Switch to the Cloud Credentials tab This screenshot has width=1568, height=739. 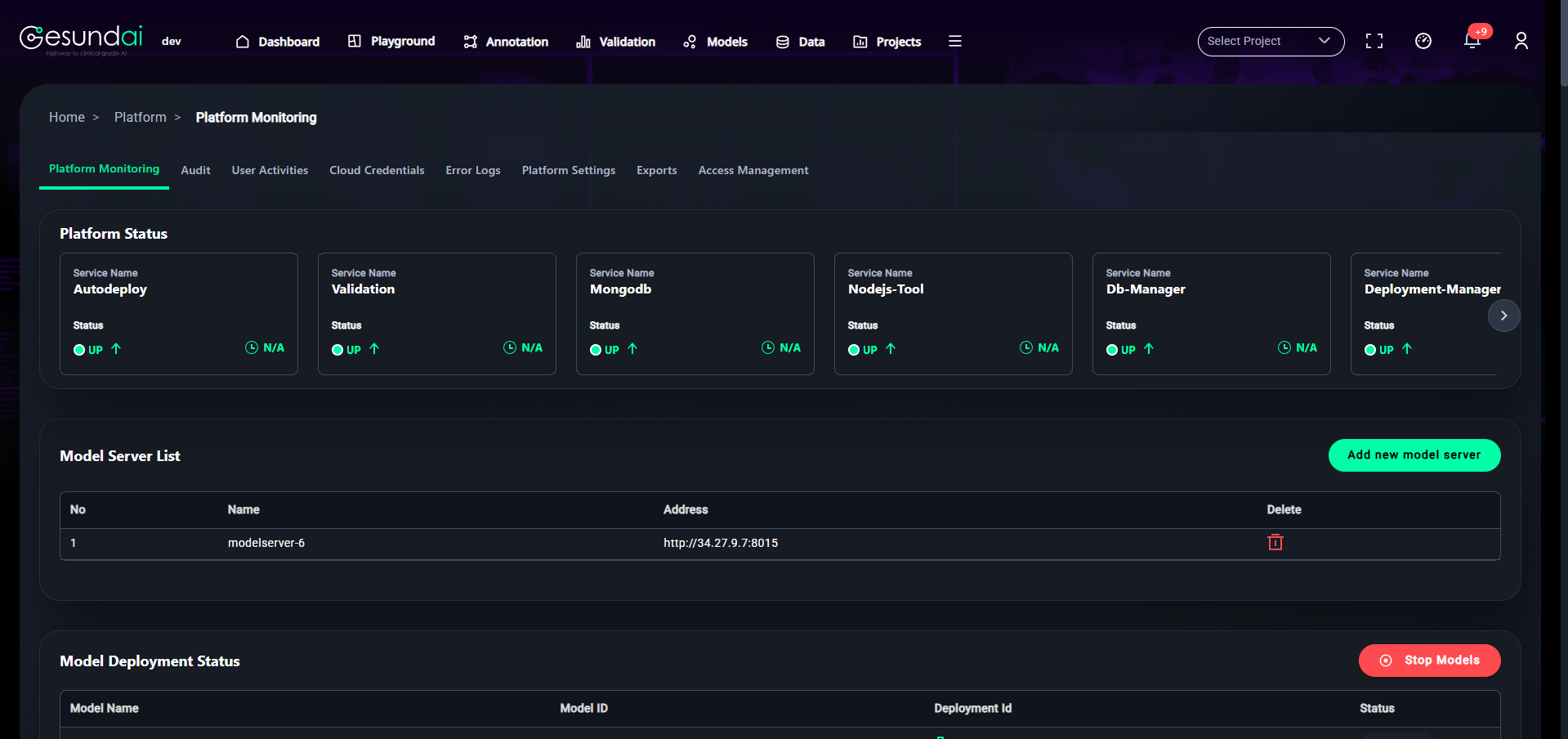point(377,170)
